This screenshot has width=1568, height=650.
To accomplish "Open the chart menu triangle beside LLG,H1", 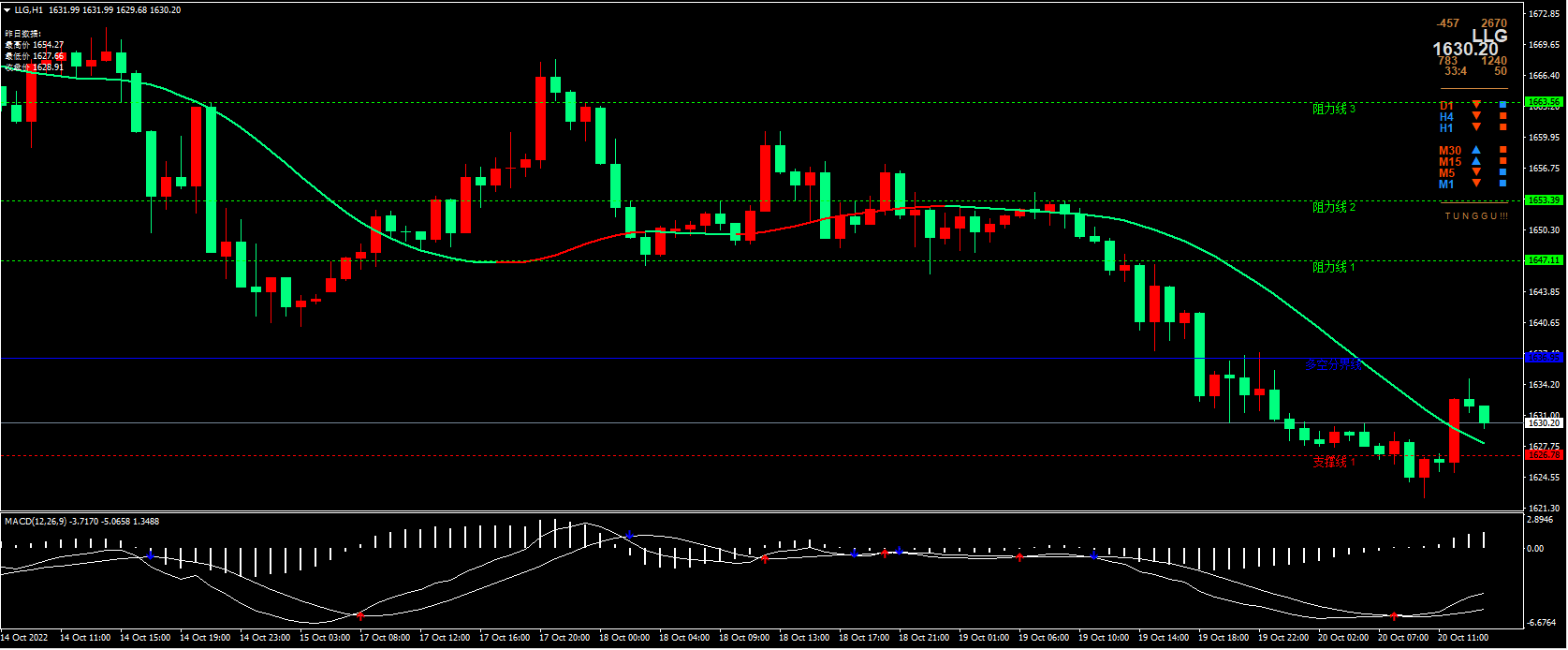I will (x=7, y=9).
